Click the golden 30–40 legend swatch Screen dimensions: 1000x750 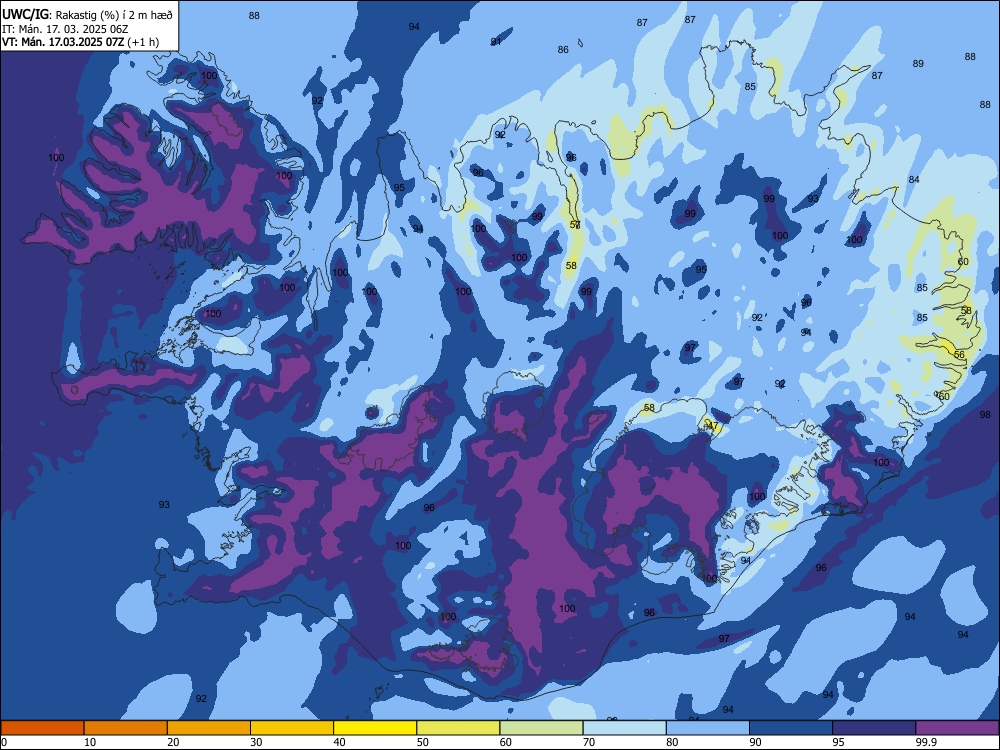click(x=292, y=728)
